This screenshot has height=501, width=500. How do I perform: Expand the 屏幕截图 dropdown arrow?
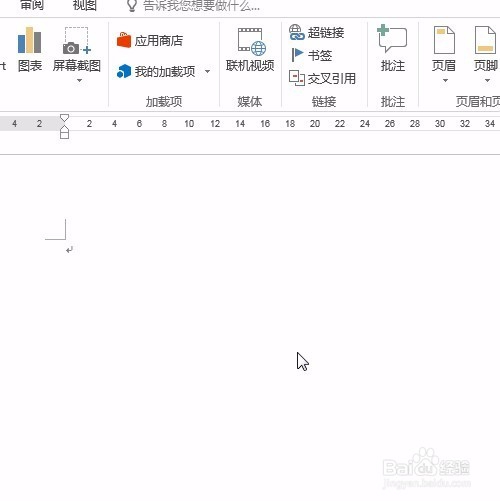click(79, 80)
